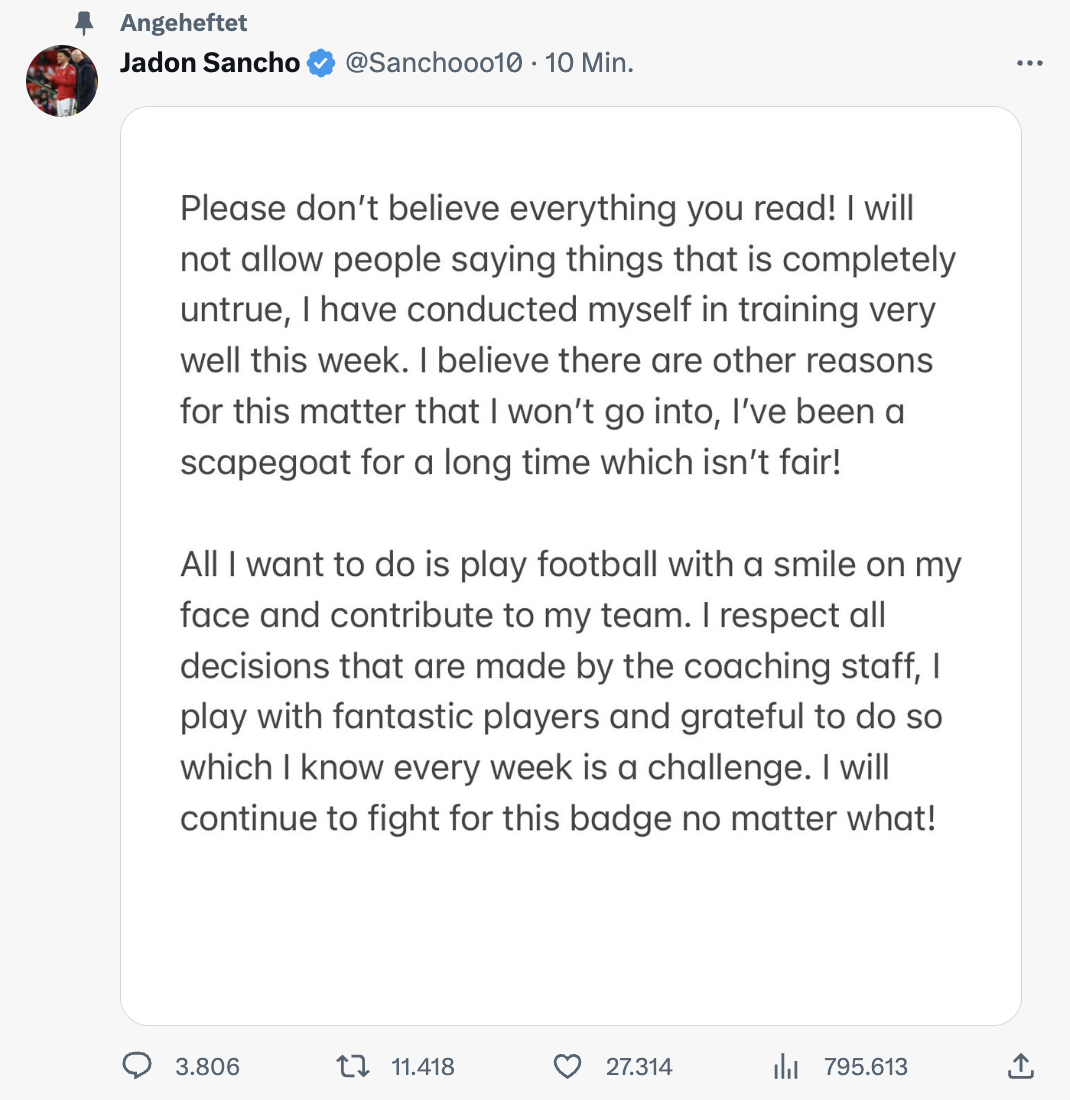Click the reply speech bubble icon

click(x=135, y=1067)
